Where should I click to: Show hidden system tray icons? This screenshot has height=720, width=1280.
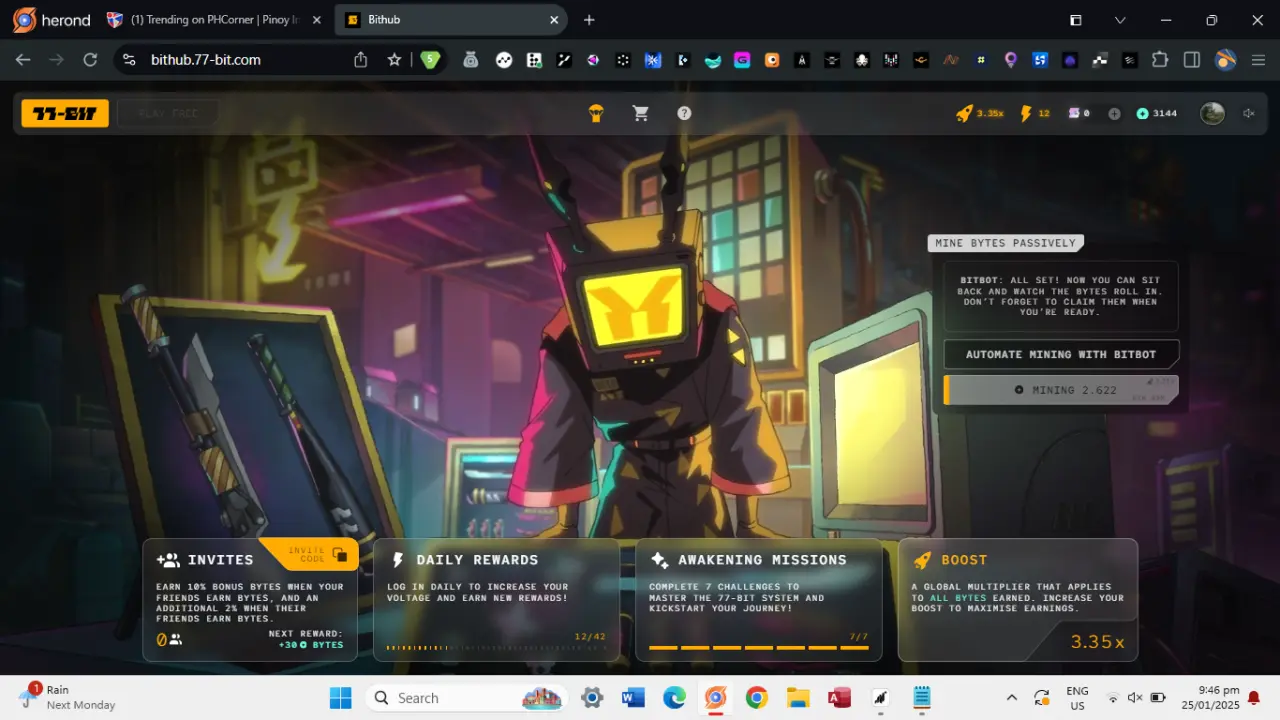point(1011,698)
